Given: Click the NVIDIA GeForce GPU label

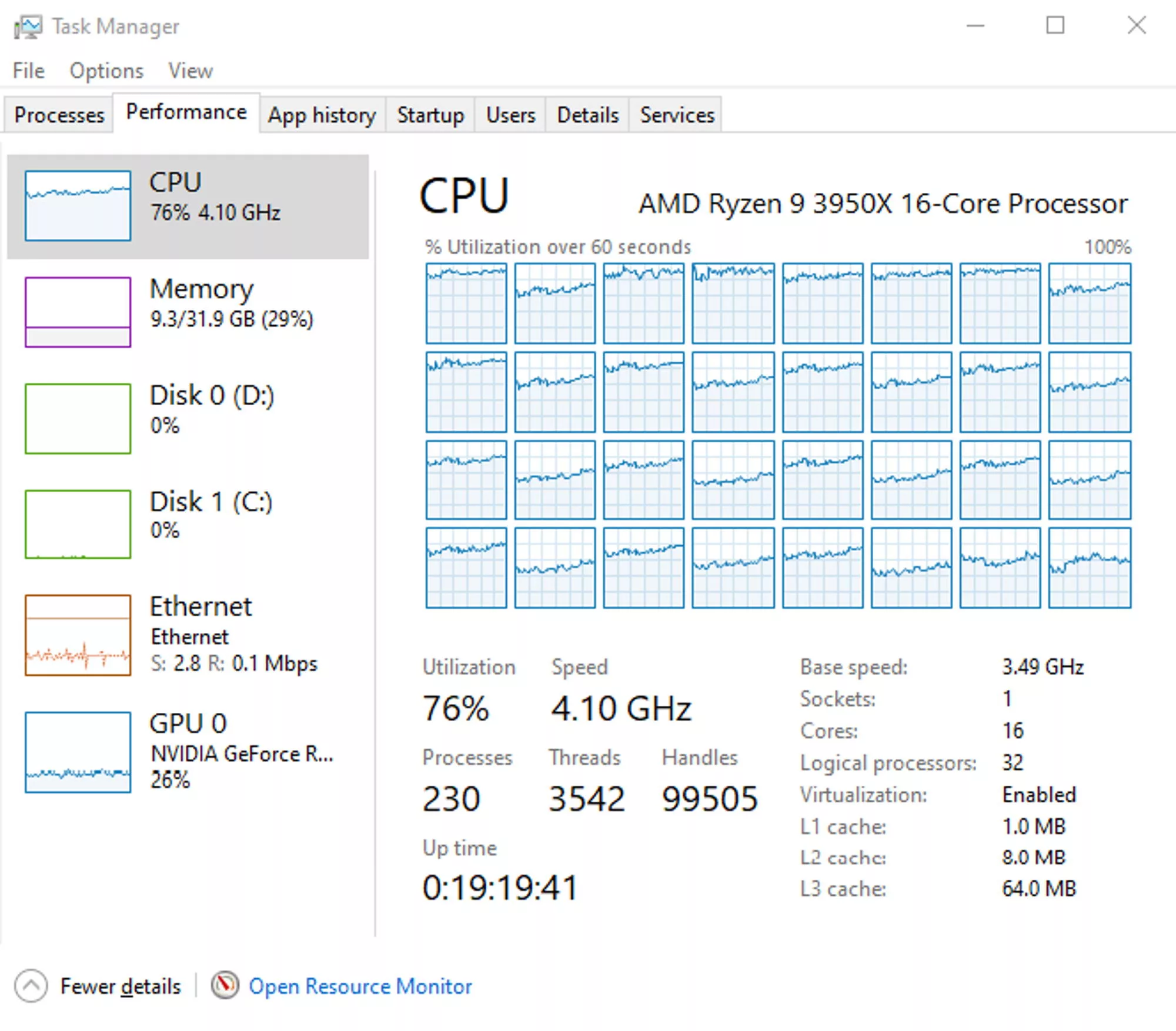Looking at the screenshot, I should [242, 753].
